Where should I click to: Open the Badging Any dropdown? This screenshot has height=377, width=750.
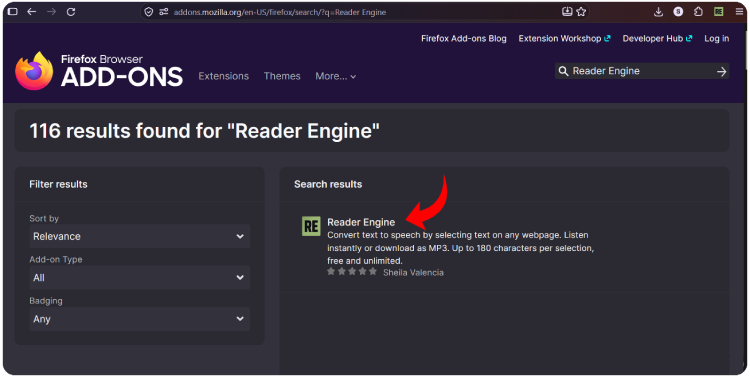pos(139,319)
